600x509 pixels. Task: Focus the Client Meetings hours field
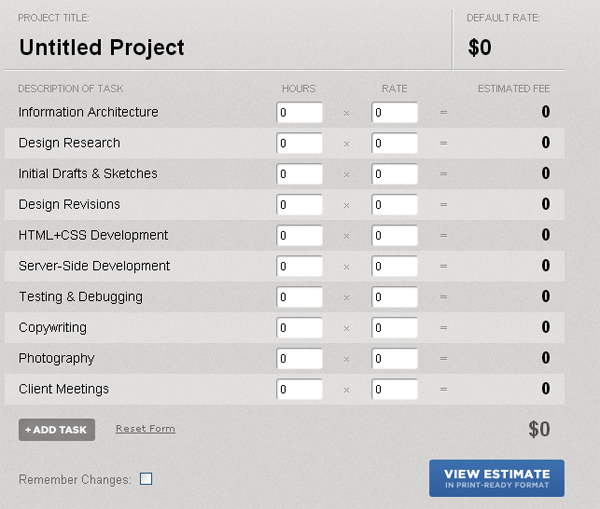(x=299, y=390)
